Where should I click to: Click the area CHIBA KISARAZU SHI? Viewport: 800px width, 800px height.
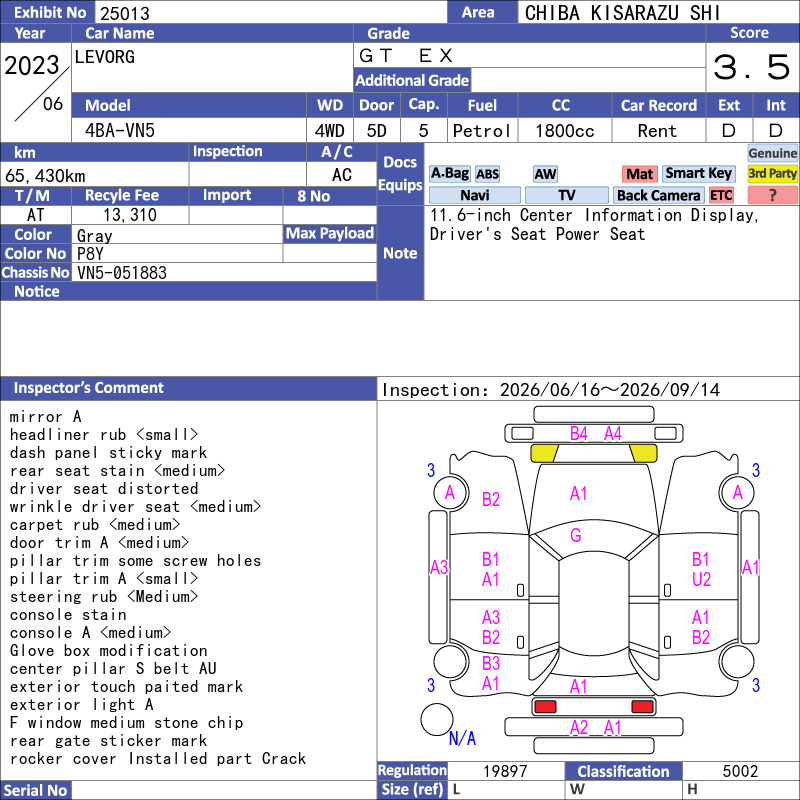pos(622,13)
